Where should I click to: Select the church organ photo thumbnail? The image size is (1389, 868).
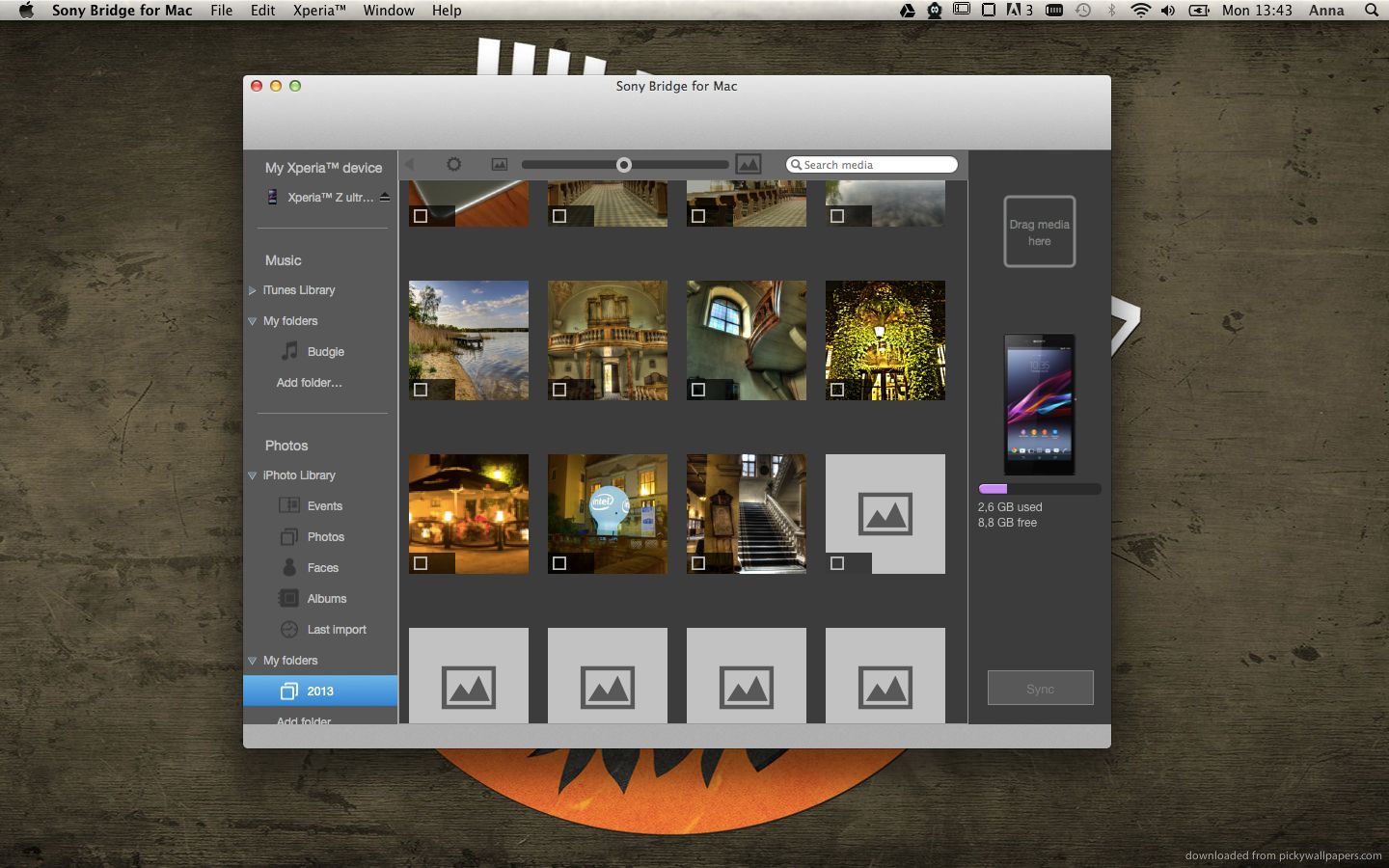point(608,340)
